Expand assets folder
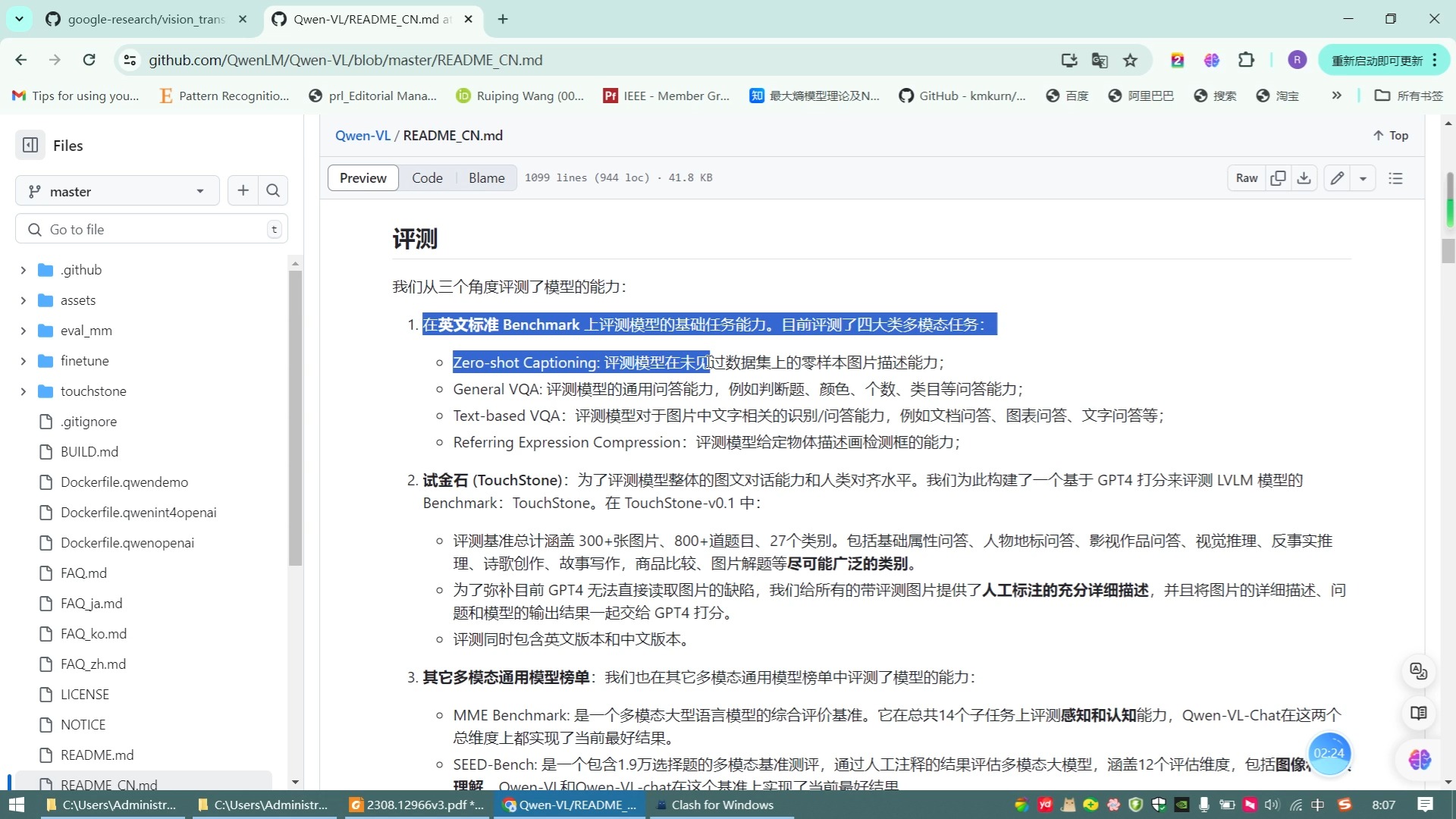The width and height of the screenshot is (1456, 819). pyautogui.click(x=23, y=300)
